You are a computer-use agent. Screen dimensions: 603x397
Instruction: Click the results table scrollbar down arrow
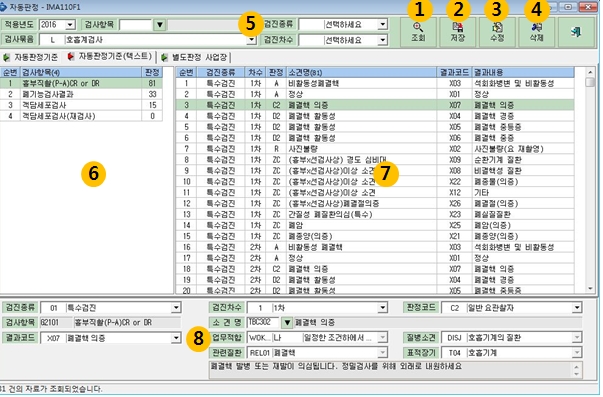(x=590, y=289)
